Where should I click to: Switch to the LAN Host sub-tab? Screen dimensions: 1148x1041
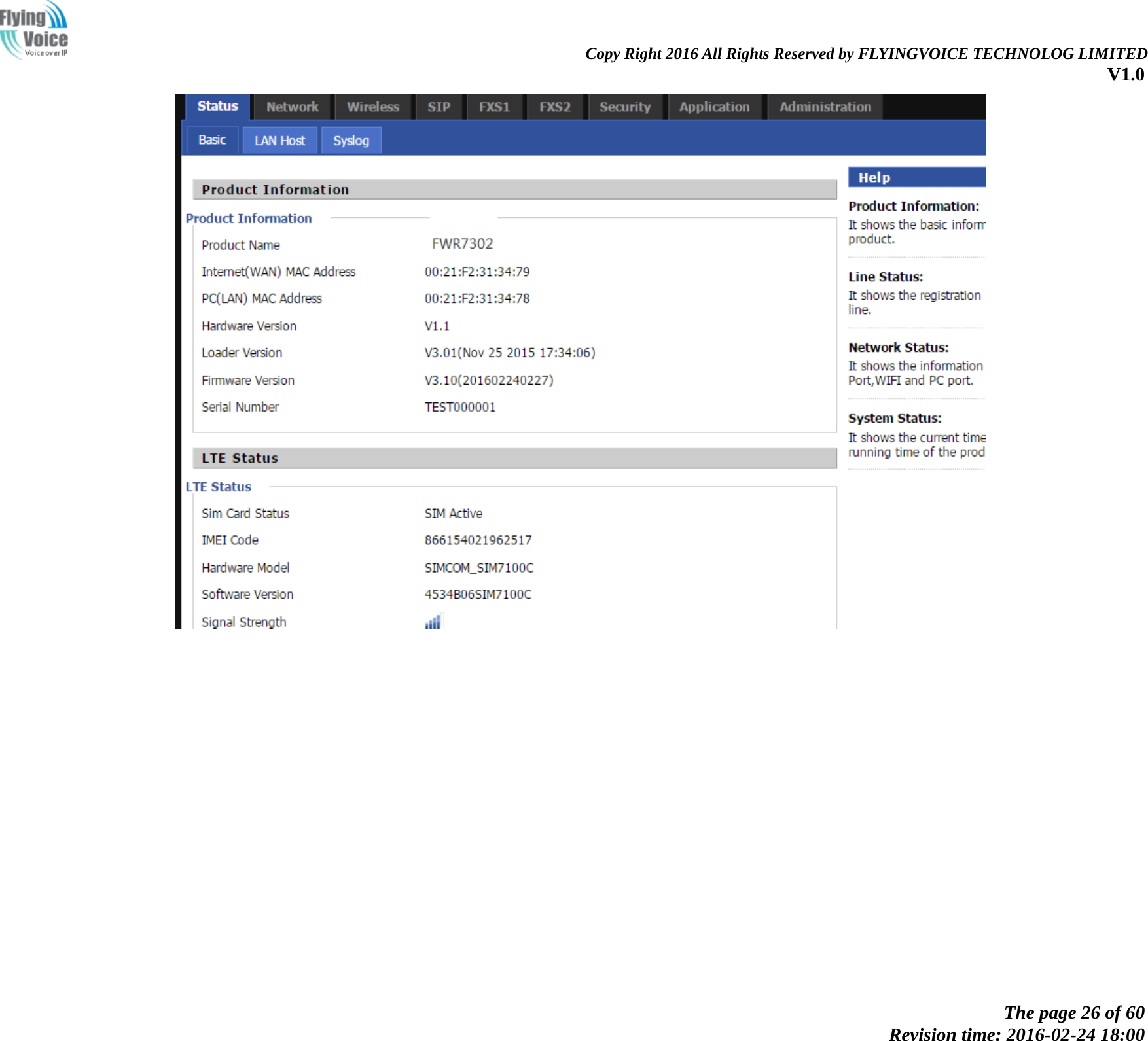point(279,139)
